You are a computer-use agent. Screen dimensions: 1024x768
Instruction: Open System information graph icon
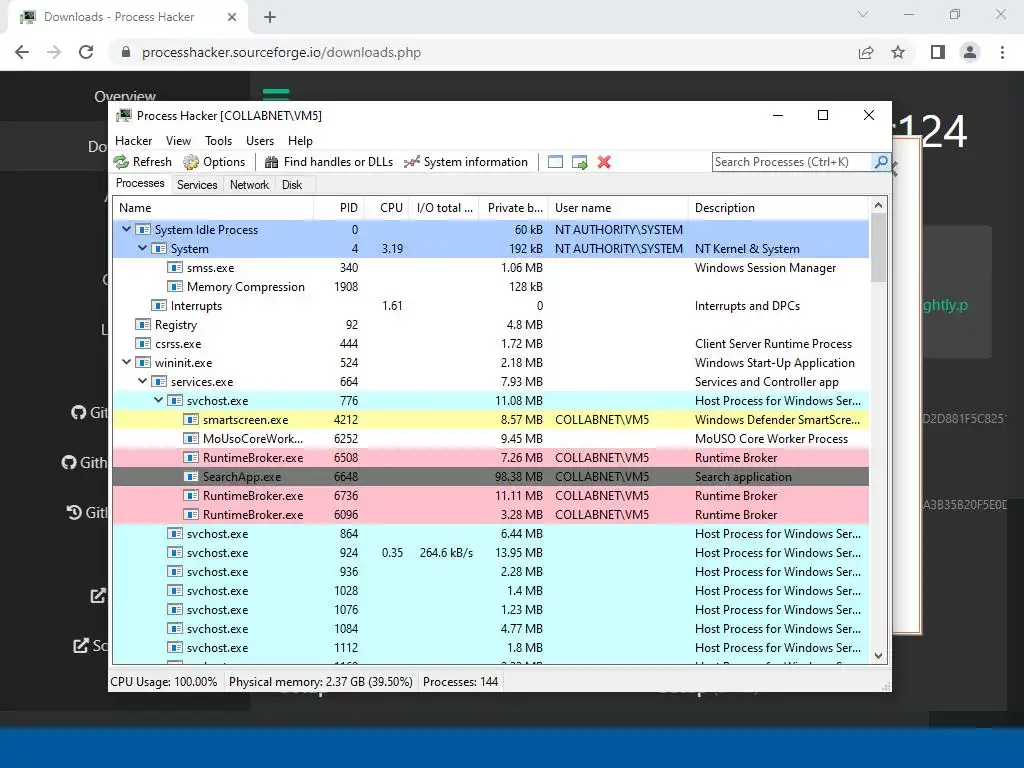coord(411,162)
